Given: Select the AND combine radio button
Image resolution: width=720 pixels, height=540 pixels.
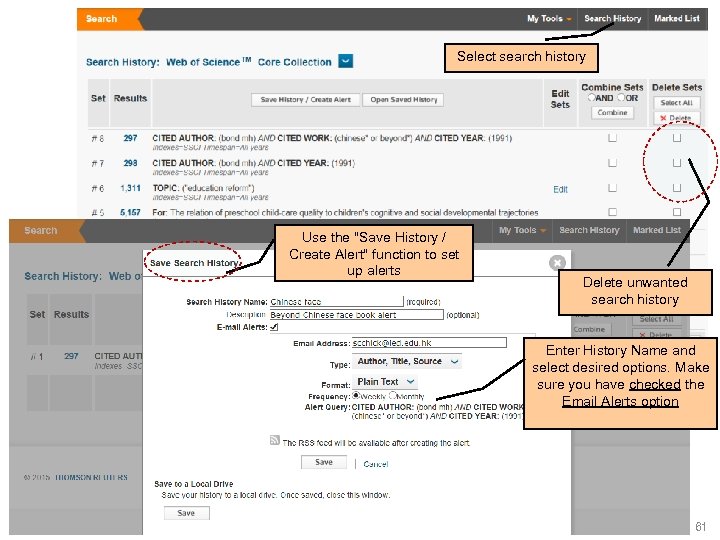Looking at the screenshot, I should 591,97.
